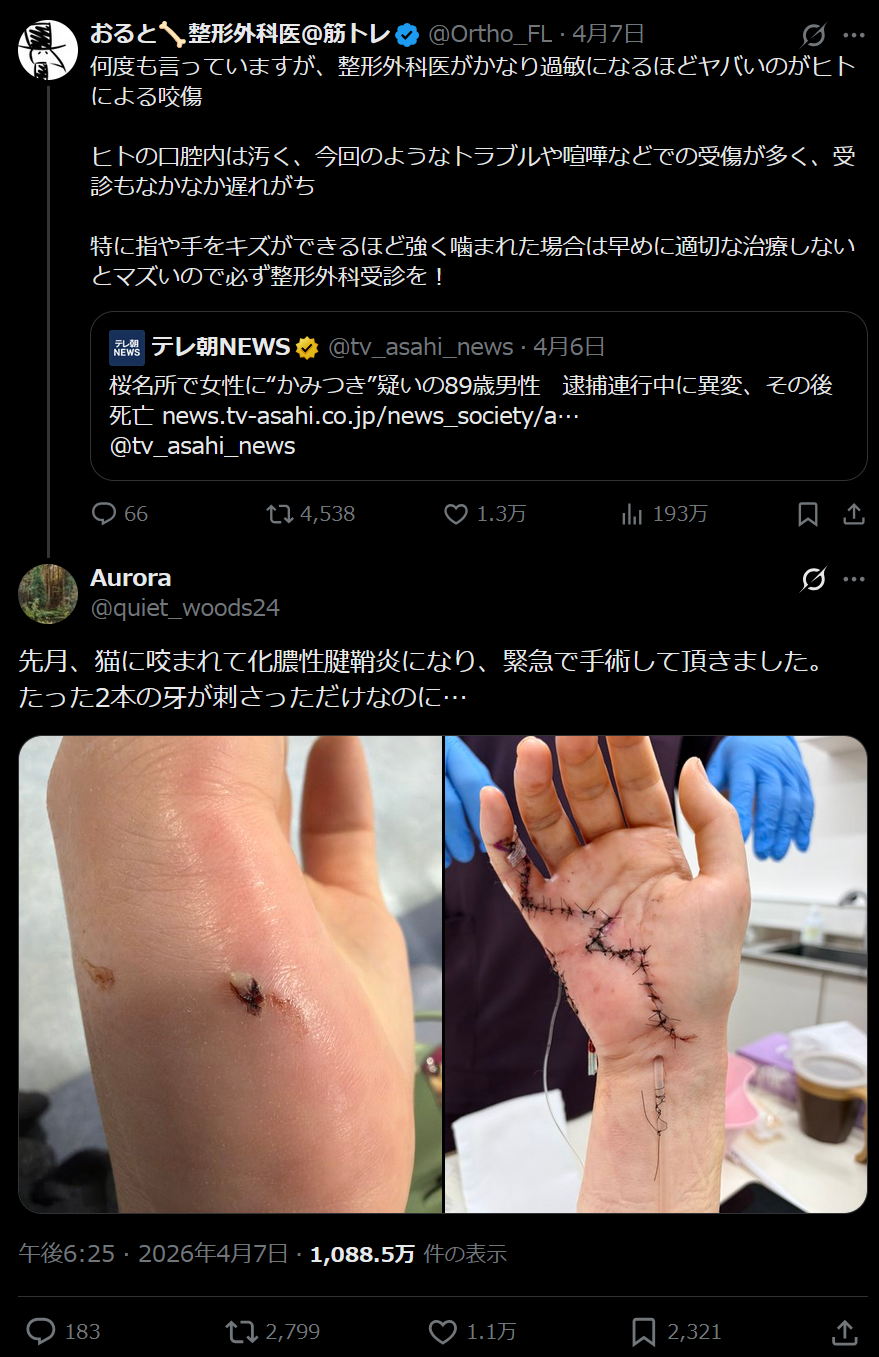The width and height of the screenshot is (879, 1357).
Task: Open the @quiet_woods24 handle link
Action: coord(185,608)
